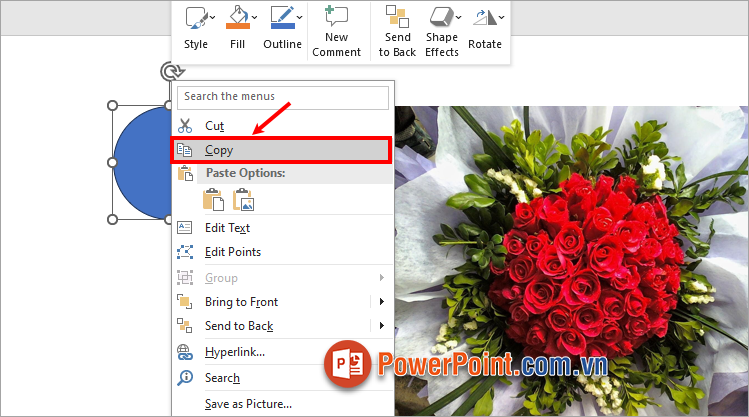Click the Rotate icon
Image resolution: width=749 pixels, height=417 pixels.
tap(485, 17)
